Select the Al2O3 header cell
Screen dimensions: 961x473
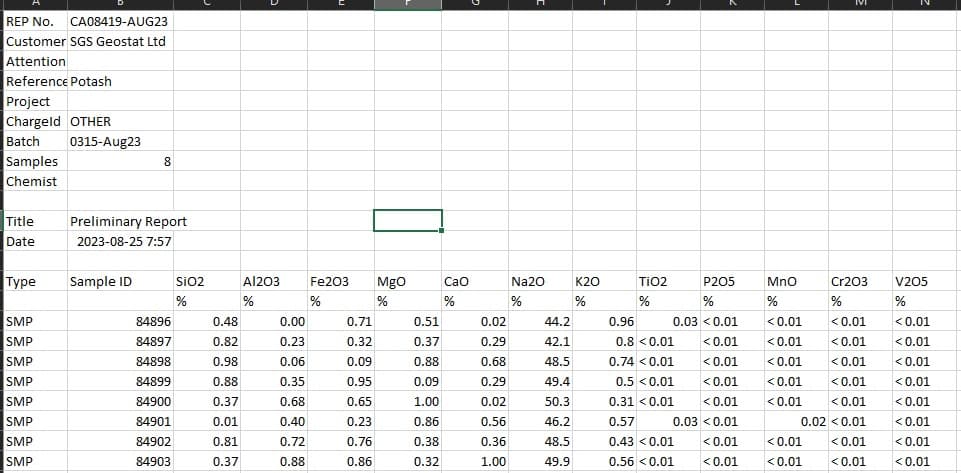274,281
